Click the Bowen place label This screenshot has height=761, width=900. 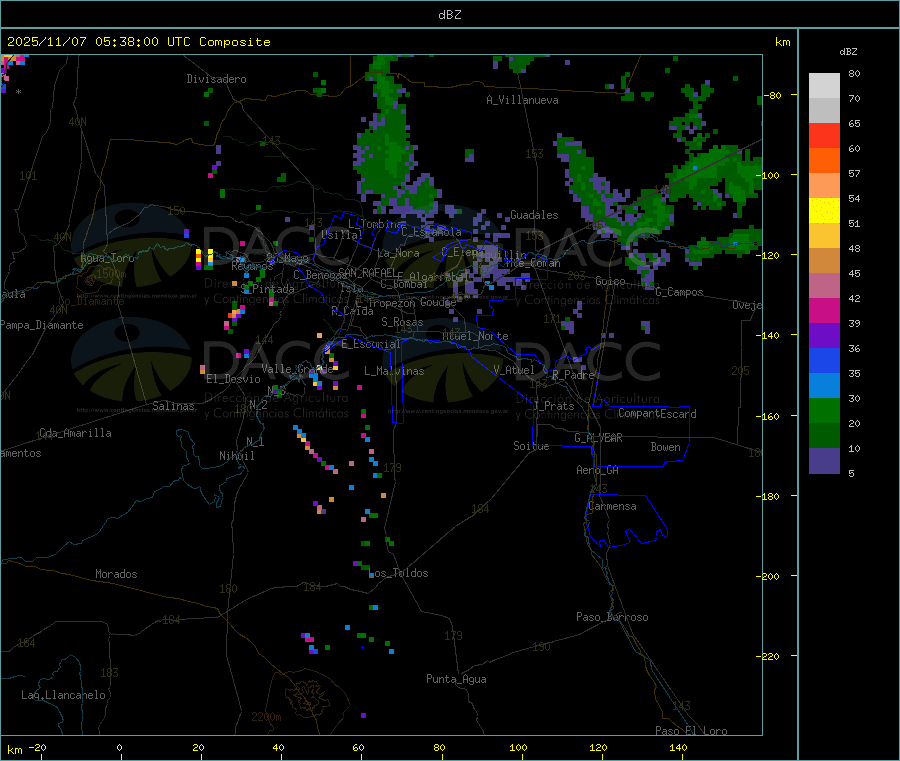(x=666, y=447)
